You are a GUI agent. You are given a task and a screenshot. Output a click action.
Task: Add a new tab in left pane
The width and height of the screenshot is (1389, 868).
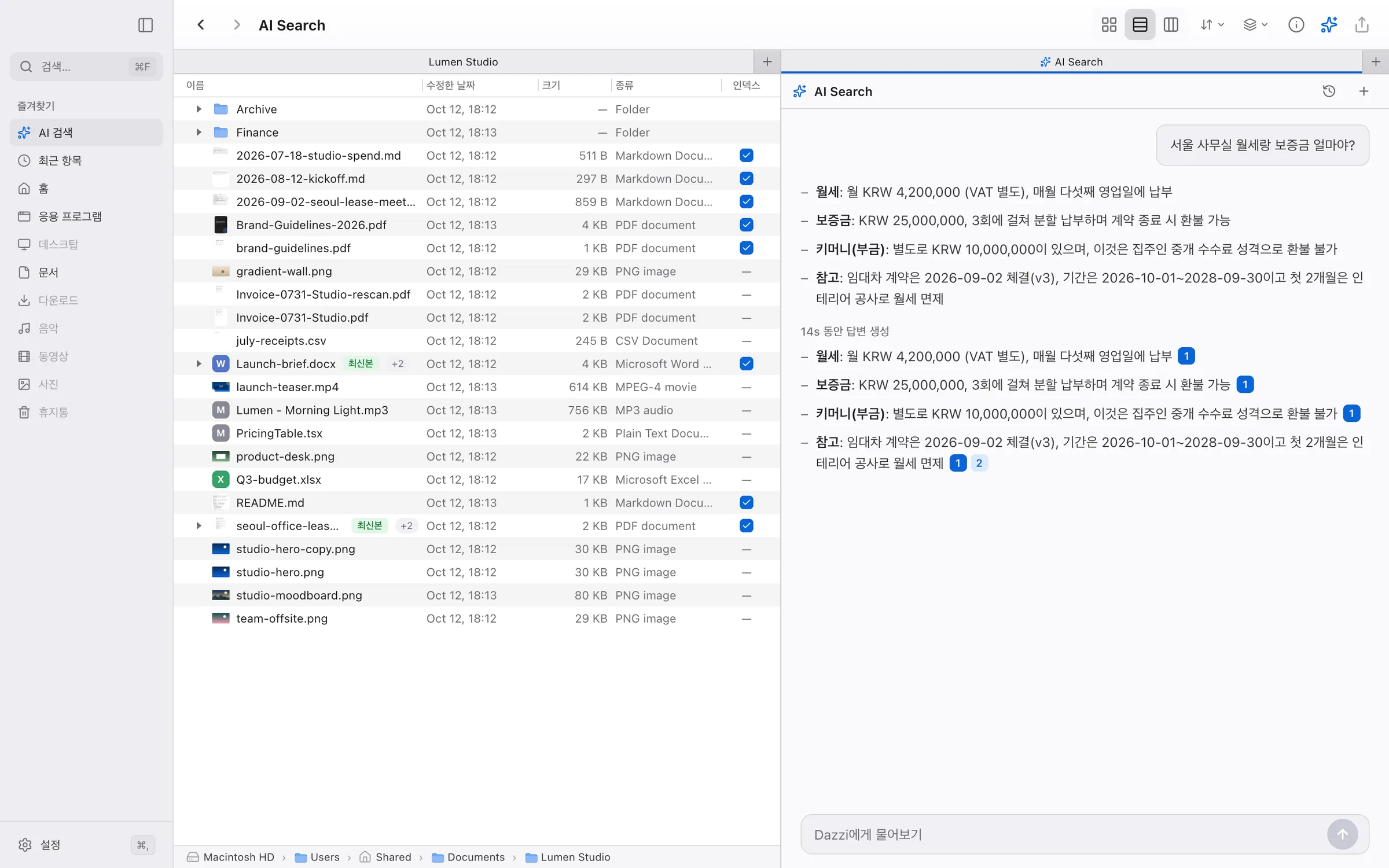click(767, 62)
